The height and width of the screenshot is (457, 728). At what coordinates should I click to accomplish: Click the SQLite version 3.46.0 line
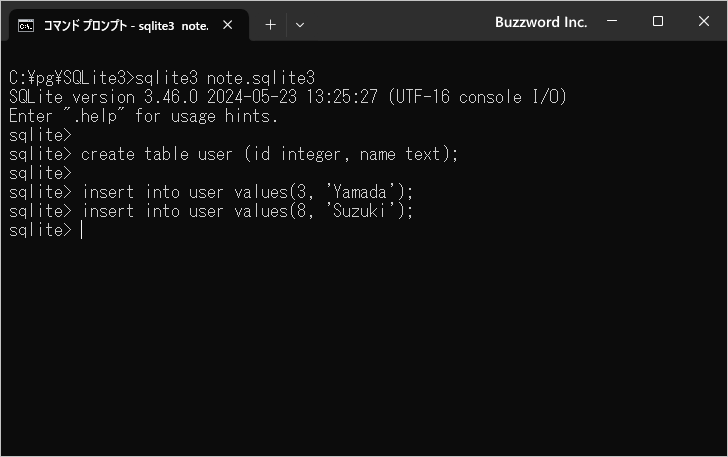click(x=288, y=97)
